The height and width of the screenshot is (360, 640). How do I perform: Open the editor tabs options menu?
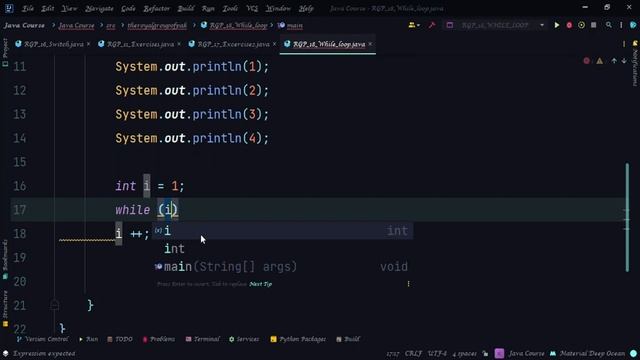624,44
